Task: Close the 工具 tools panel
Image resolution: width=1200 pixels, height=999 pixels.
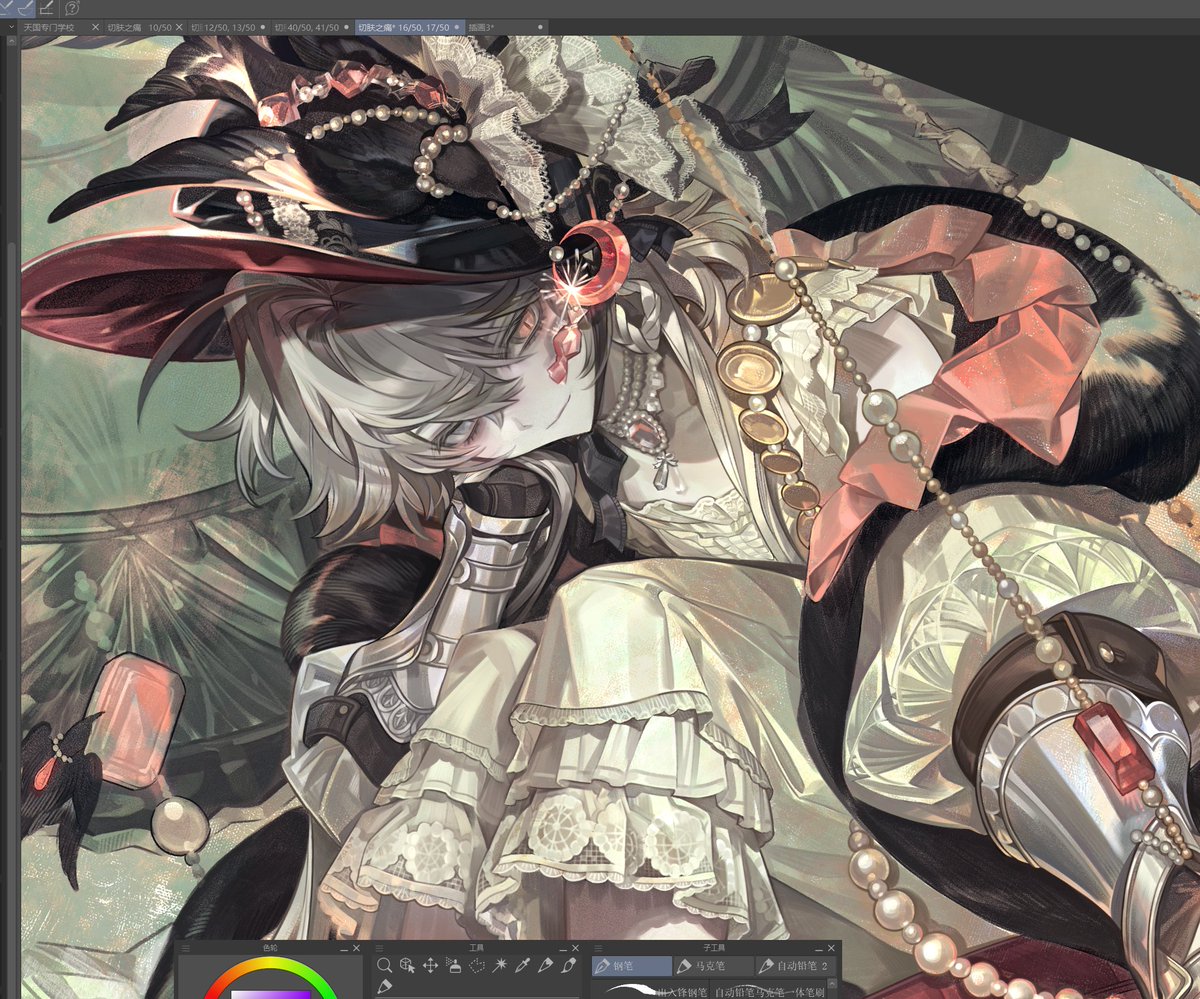Action: (575, 947)
